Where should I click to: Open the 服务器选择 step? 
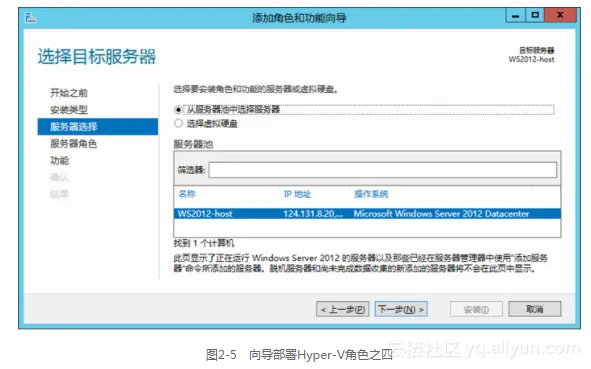point(98,127)
